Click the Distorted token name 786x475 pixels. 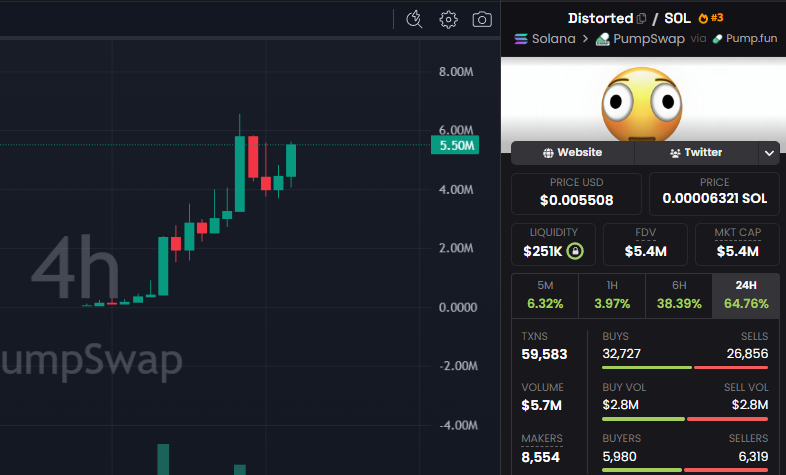(601, 19)
